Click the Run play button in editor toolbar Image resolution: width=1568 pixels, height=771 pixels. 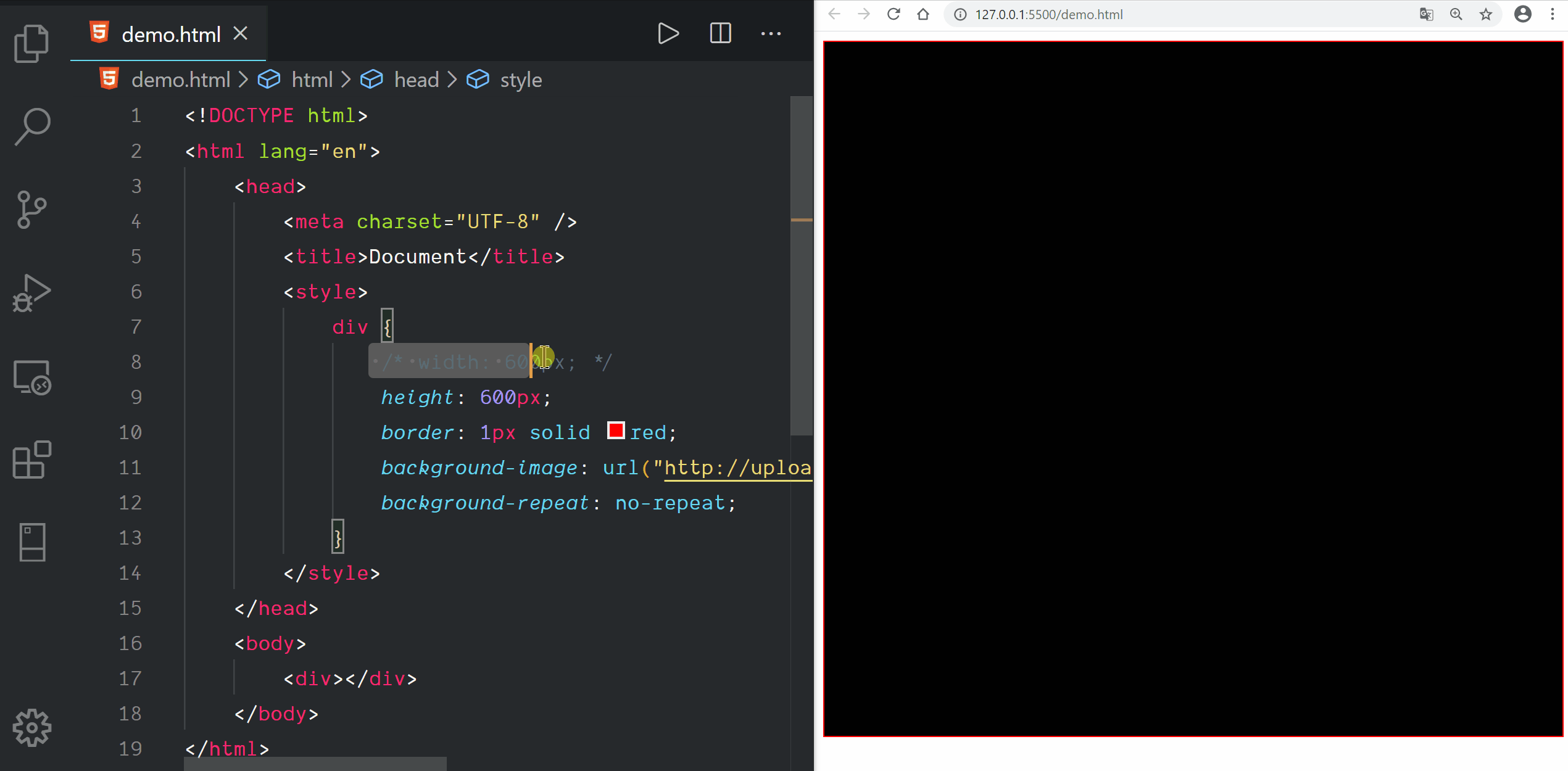[x=668, y=33]
